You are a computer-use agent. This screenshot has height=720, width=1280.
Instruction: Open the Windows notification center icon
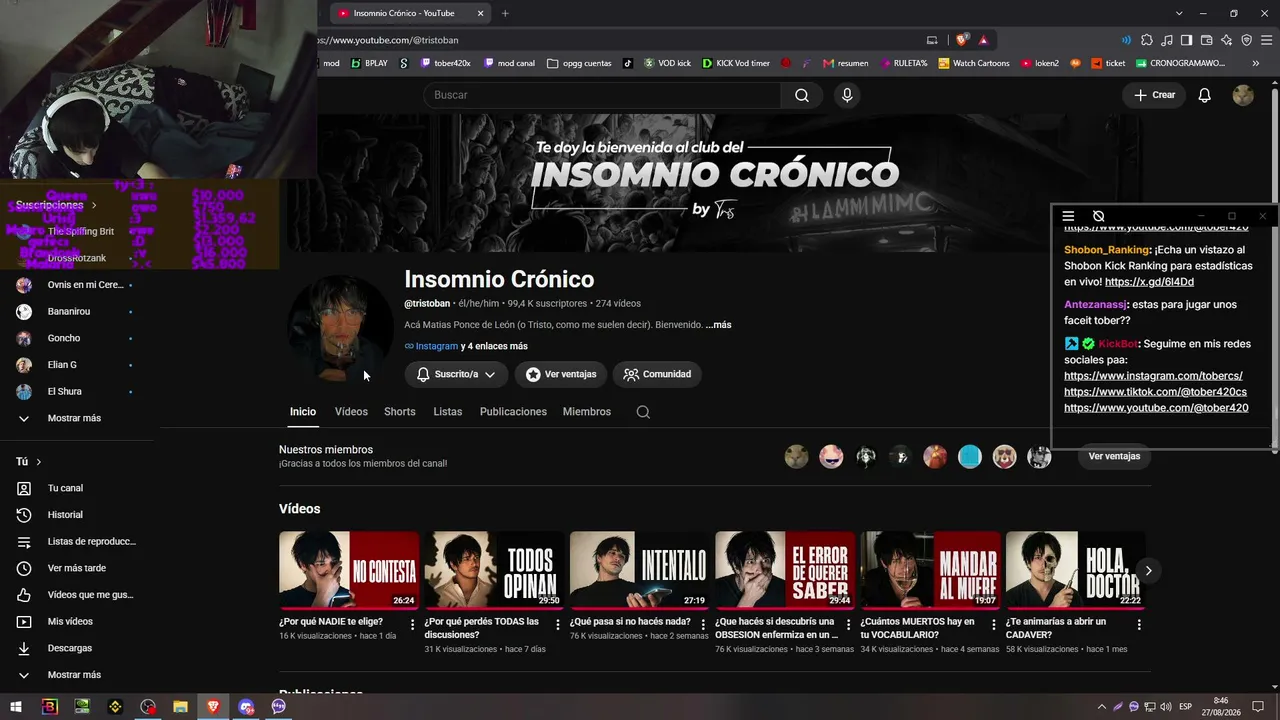pyautogui.click(x=1258, y=707)
